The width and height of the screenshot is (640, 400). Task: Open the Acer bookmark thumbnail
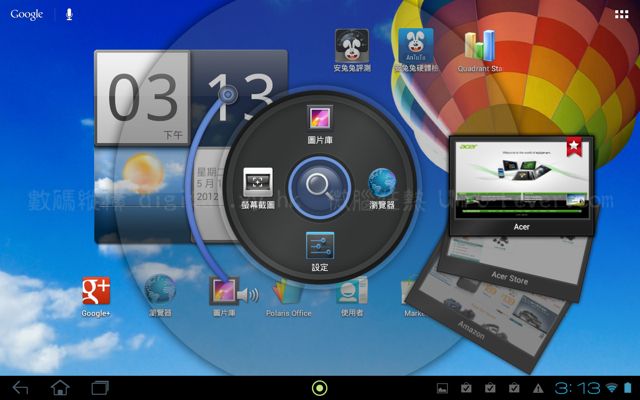[521, 185]
